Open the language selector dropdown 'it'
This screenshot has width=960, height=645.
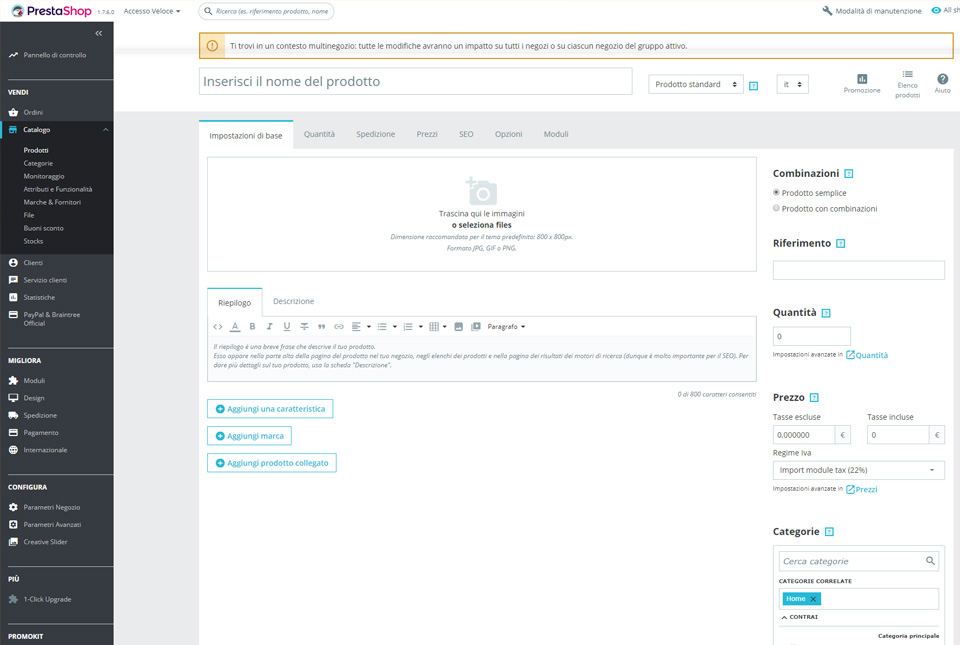792,84
